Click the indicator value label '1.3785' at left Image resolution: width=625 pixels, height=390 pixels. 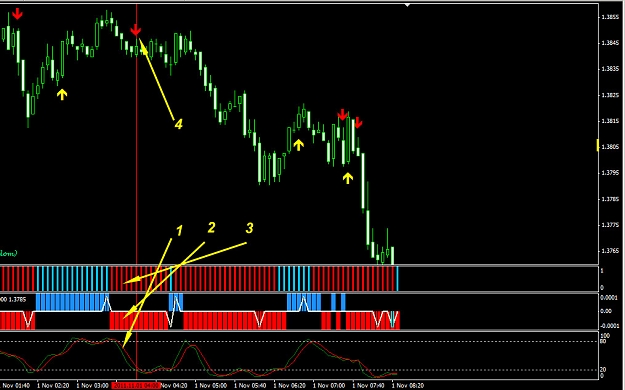click(17, 299)
